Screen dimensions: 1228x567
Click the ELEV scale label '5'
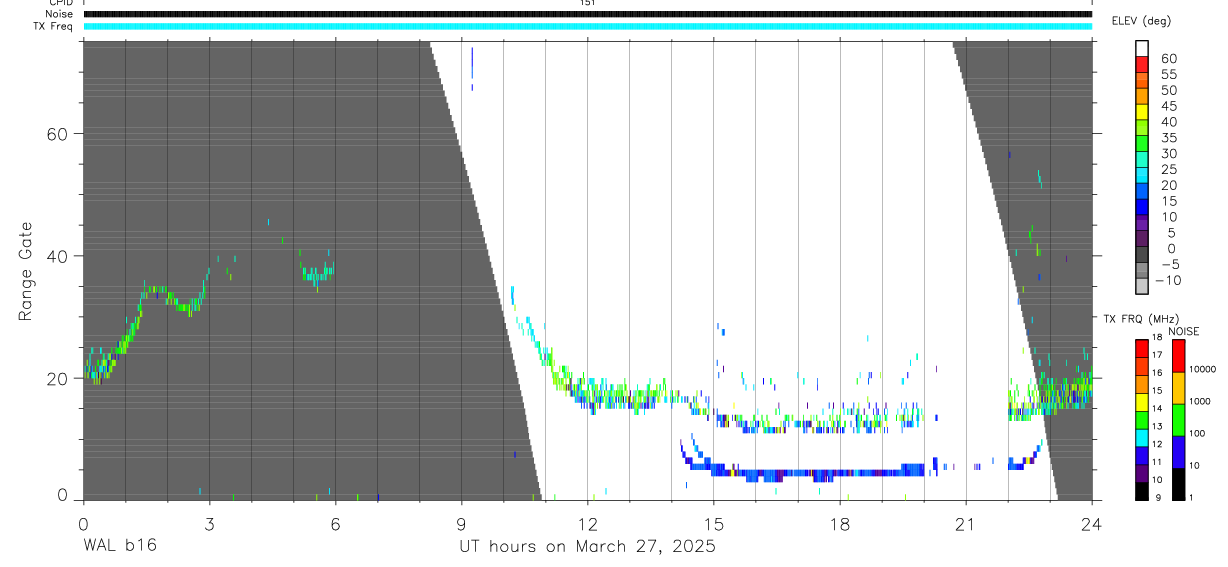coord(1172,233)
